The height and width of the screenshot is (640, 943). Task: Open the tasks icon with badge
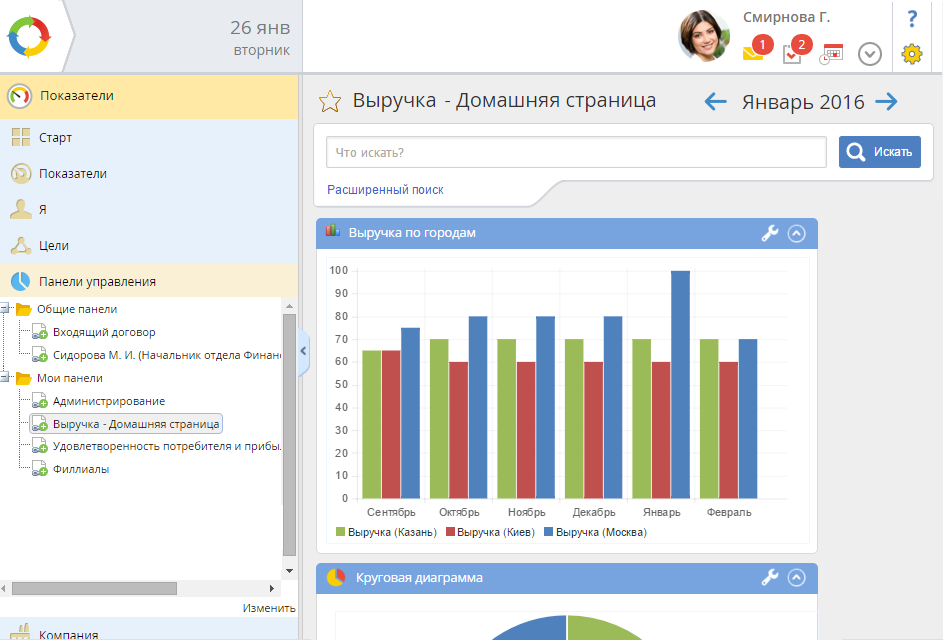coord(794,53)
